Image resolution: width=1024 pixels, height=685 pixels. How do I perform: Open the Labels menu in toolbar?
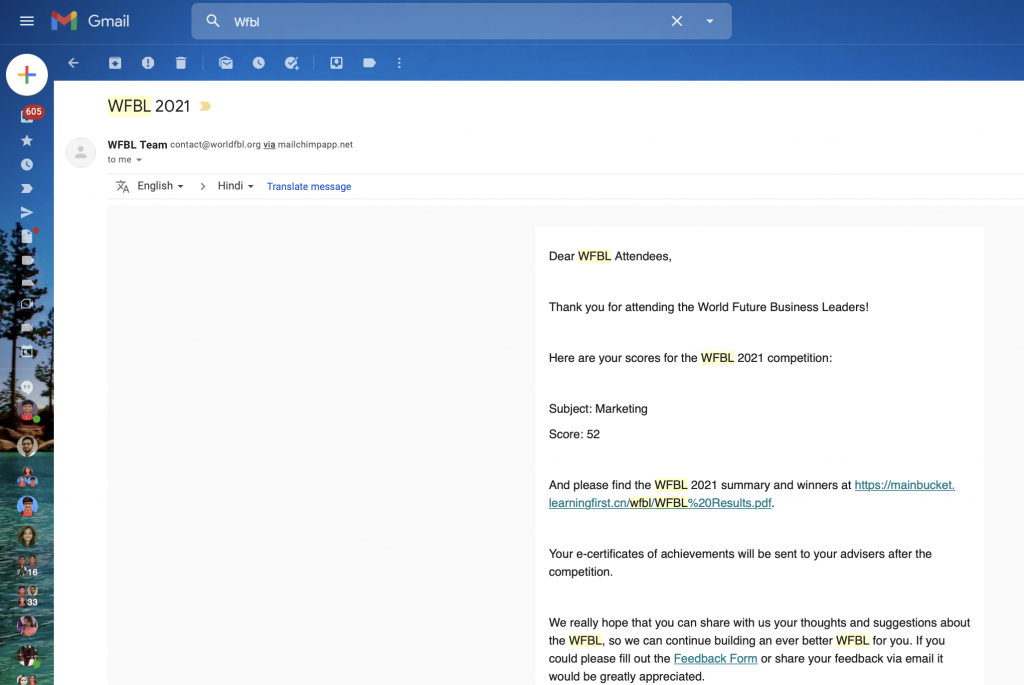tap(369, 63)
